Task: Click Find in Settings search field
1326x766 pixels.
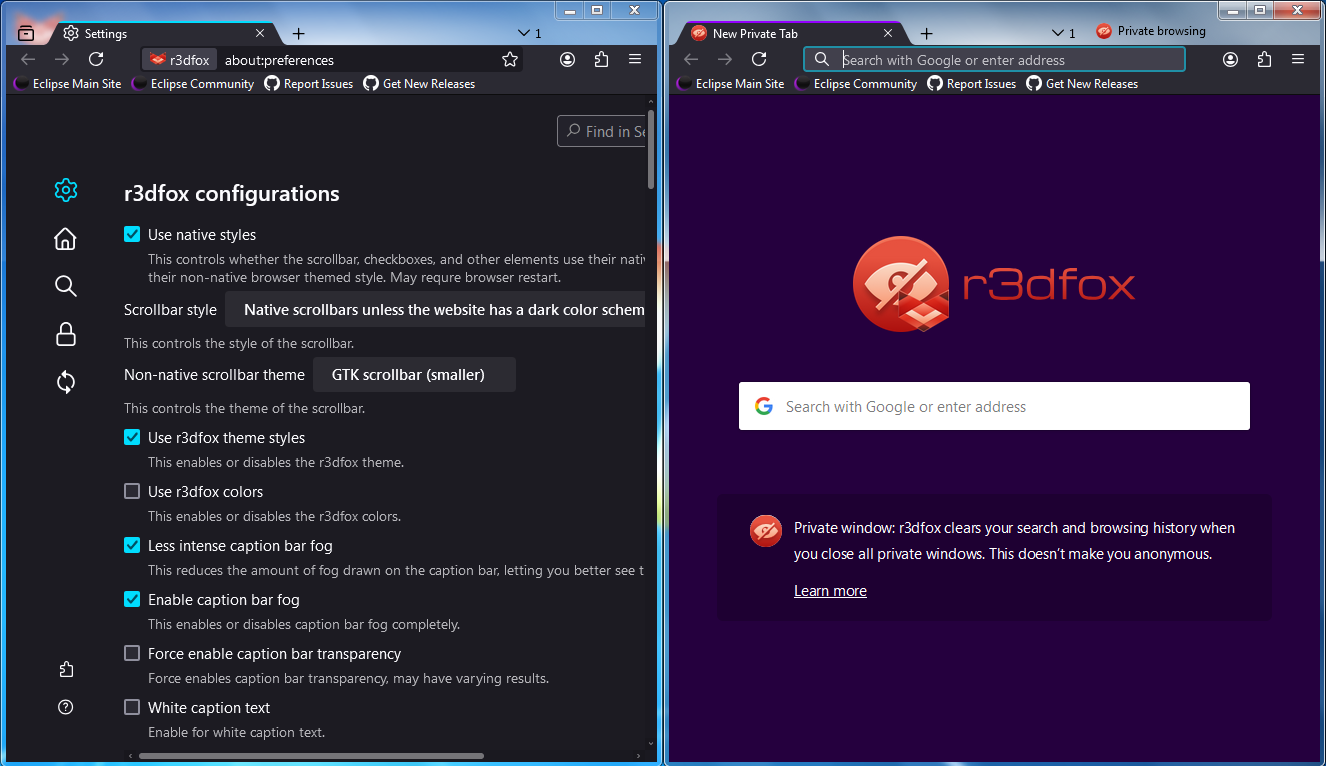Action: point(601,131)
